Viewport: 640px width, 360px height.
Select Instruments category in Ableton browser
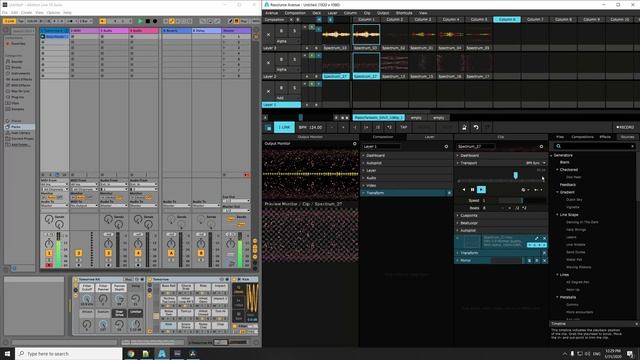20,73
